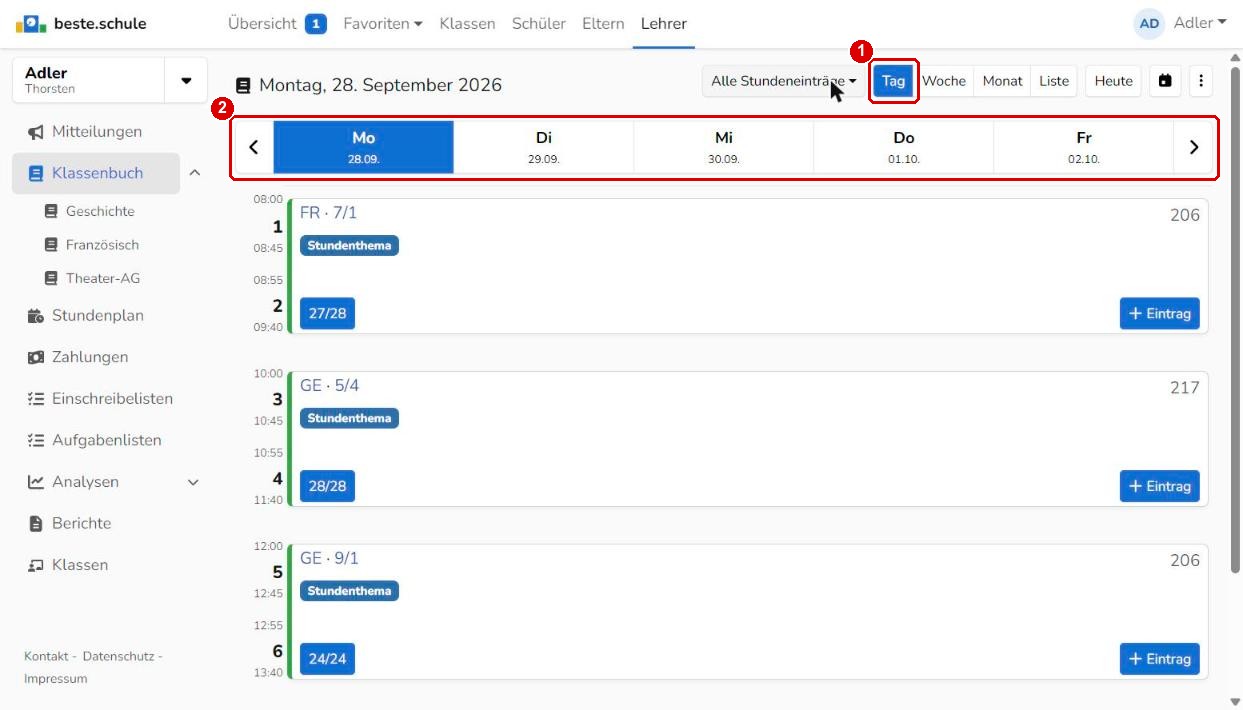
Task: Open the Eltern tab
Action: pyautogui.click(x=603, y=23)
